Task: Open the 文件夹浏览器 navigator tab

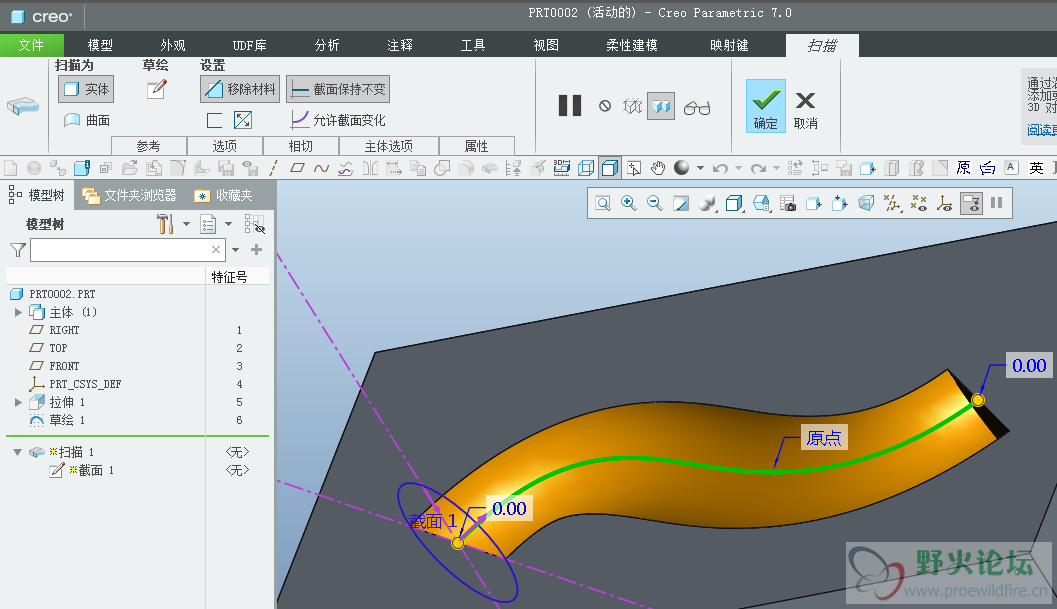Action: pos(129,196)
